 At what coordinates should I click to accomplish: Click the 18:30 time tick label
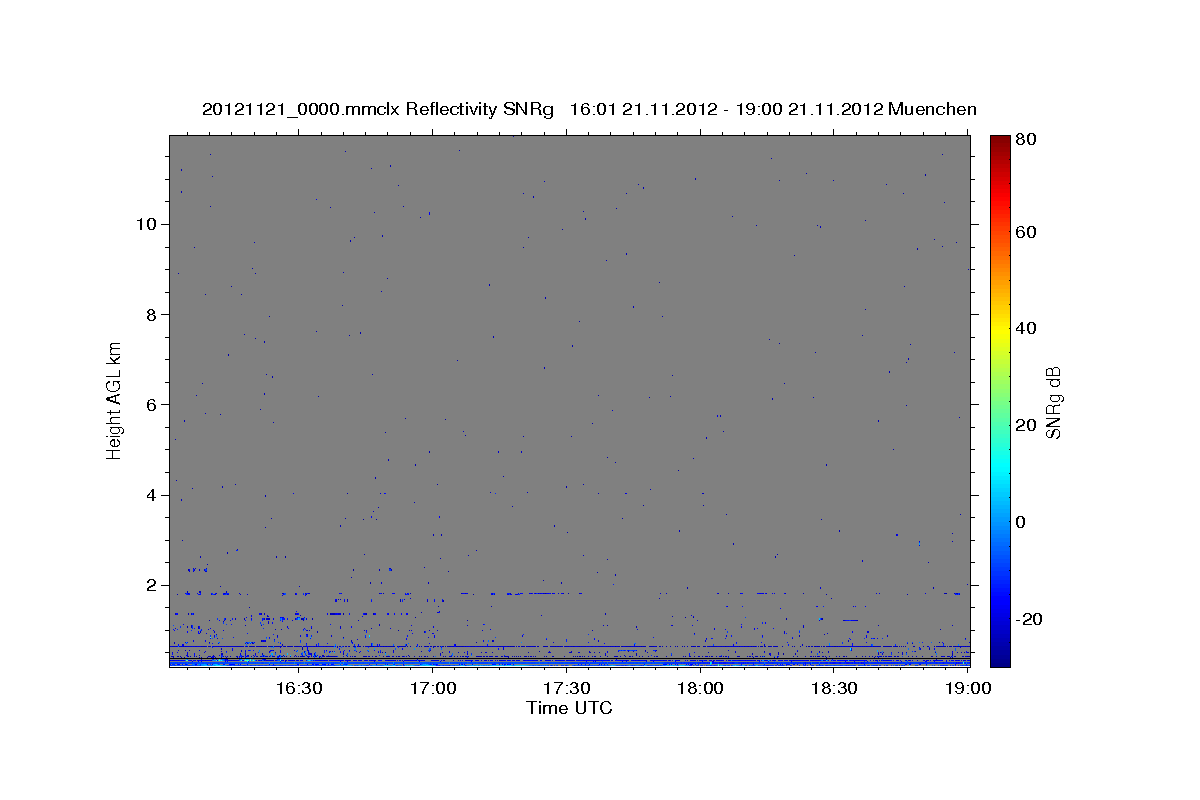tap(835, 688)
